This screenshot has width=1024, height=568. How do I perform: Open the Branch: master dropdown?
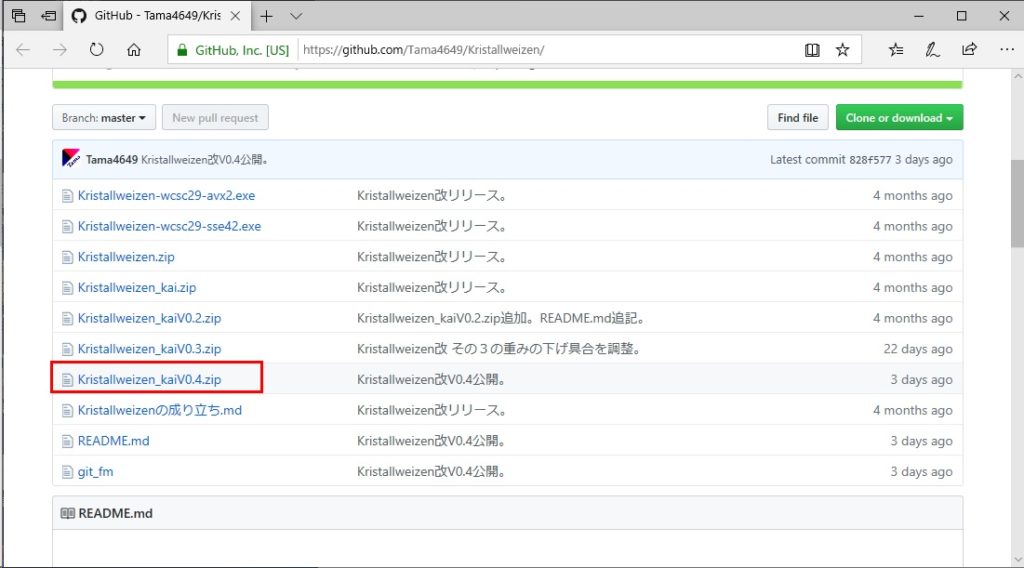point(104,118)
